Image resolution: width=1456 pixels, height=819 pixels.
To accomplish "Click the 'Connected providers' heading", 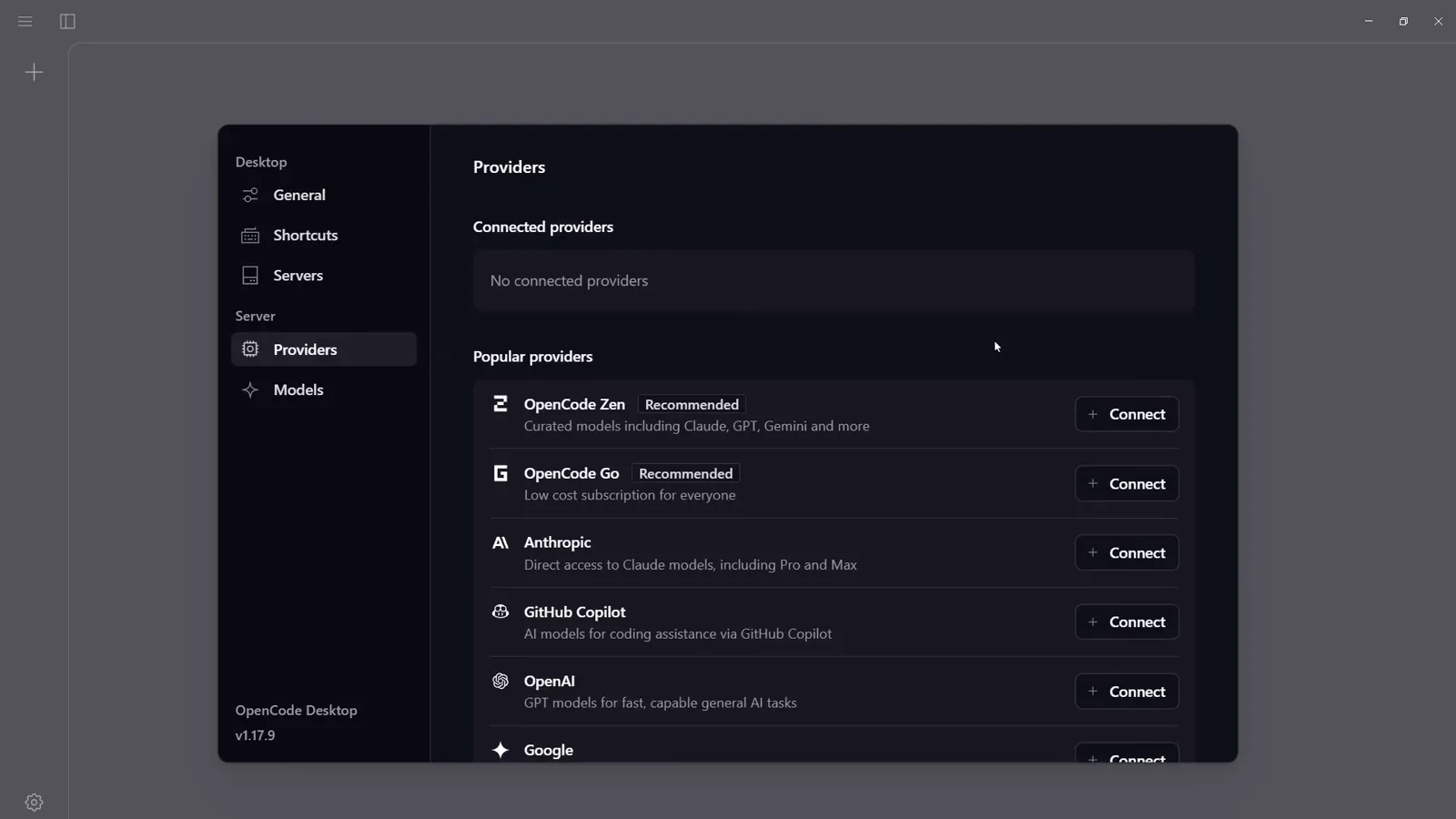I will [542, 227].
